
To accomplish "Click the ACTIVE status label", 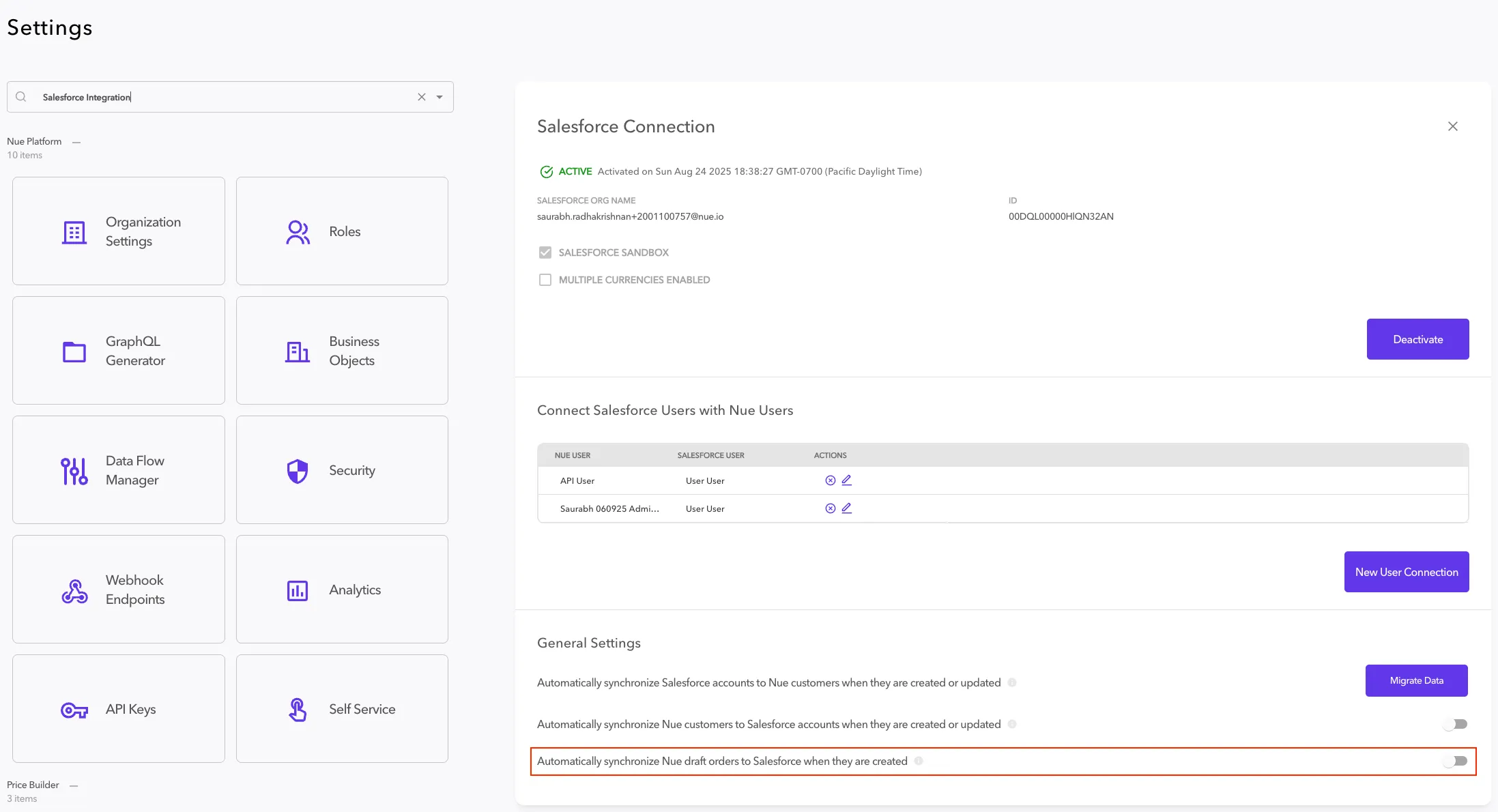I will tap(575, 171).
